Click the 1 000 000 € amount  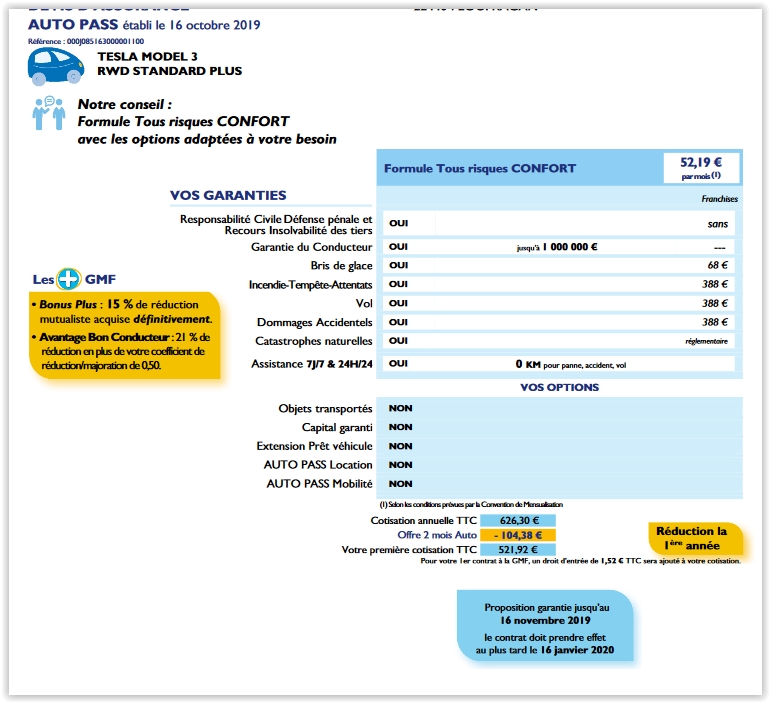570,247
